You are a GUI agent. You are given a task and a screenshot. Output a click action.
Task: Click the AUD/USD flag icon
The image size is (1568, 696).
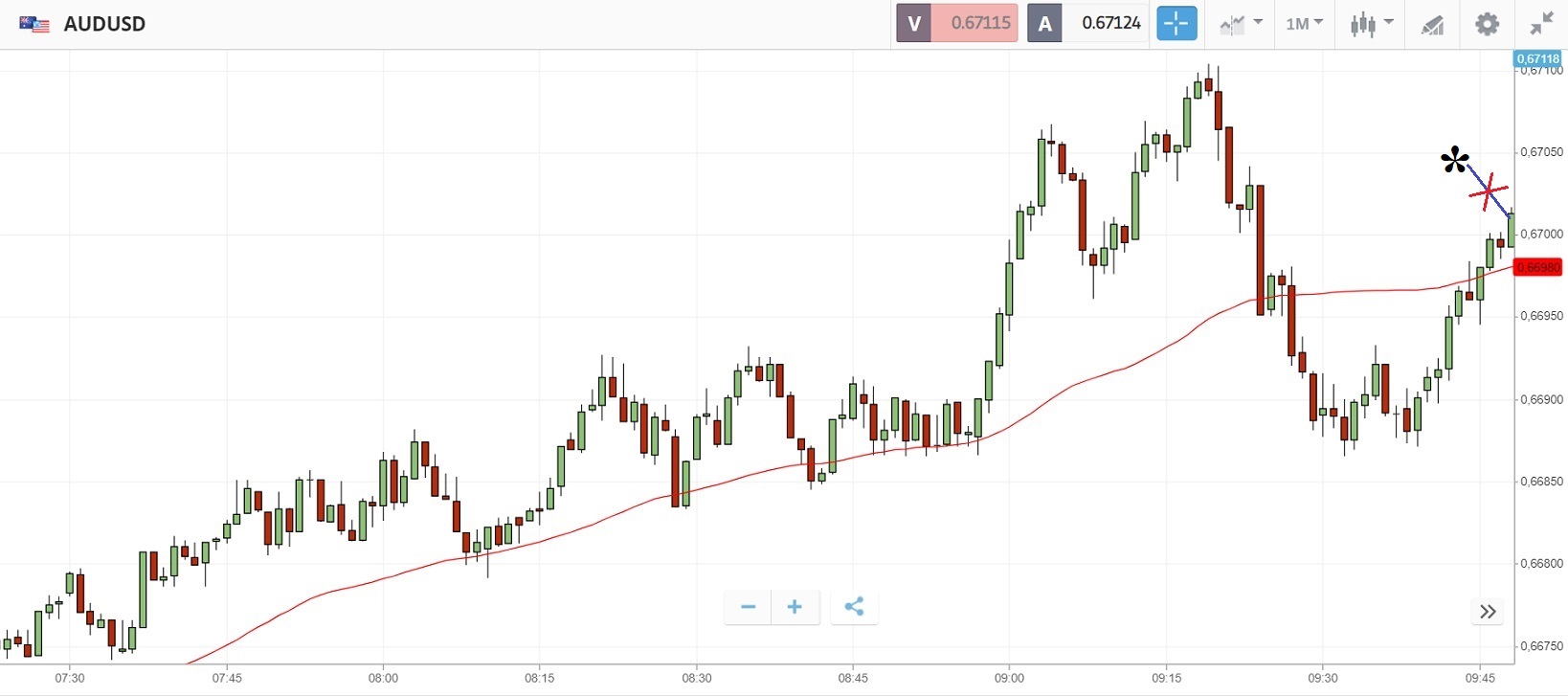[x=34, y=24]
